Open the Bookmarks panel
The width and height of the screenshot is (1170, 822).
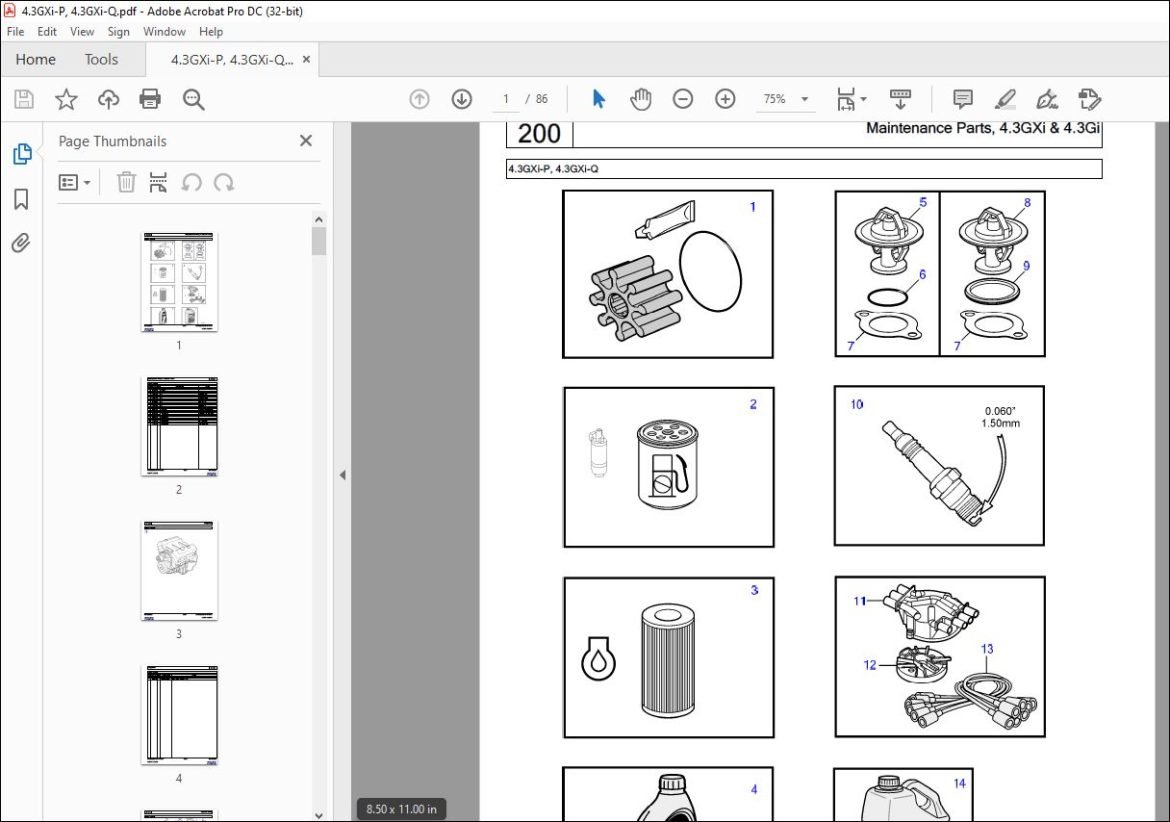coord(21,199)
